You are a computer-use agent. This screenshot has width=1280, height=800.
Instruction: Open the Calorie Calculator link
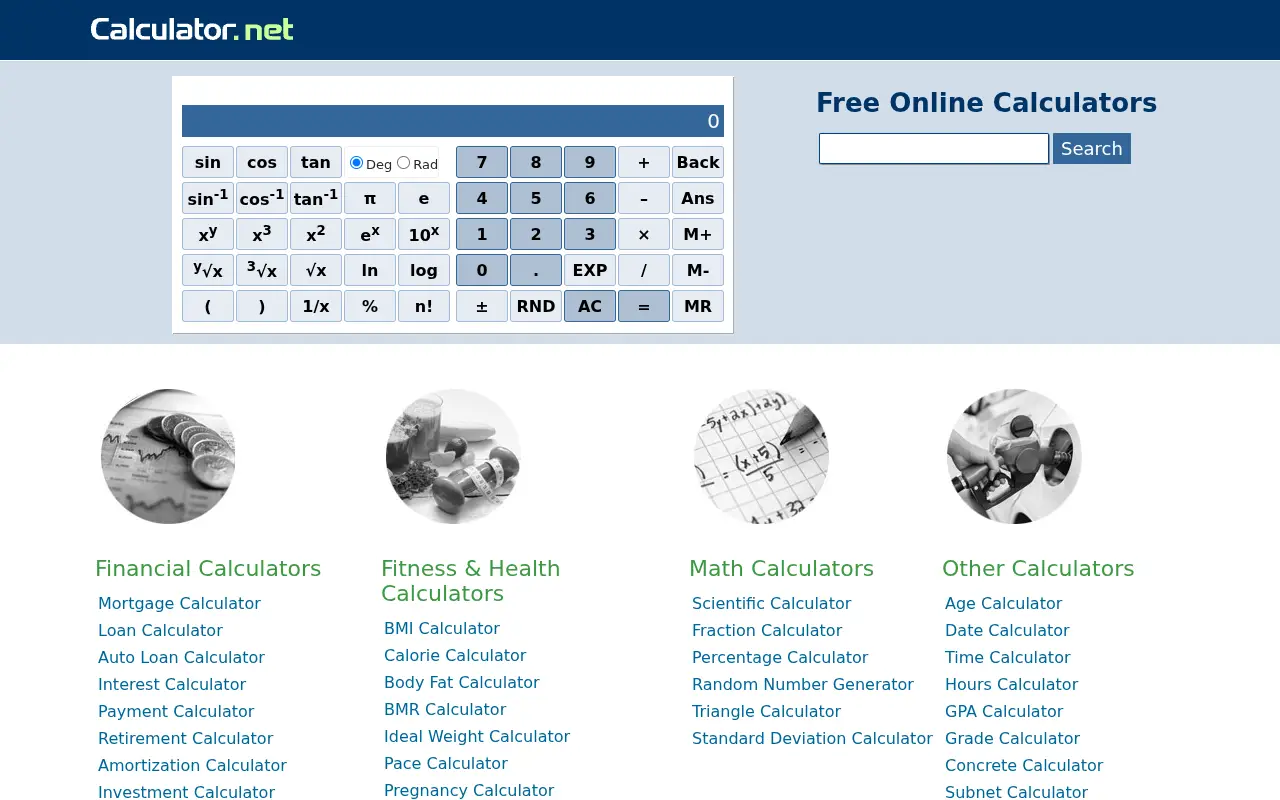455,655
